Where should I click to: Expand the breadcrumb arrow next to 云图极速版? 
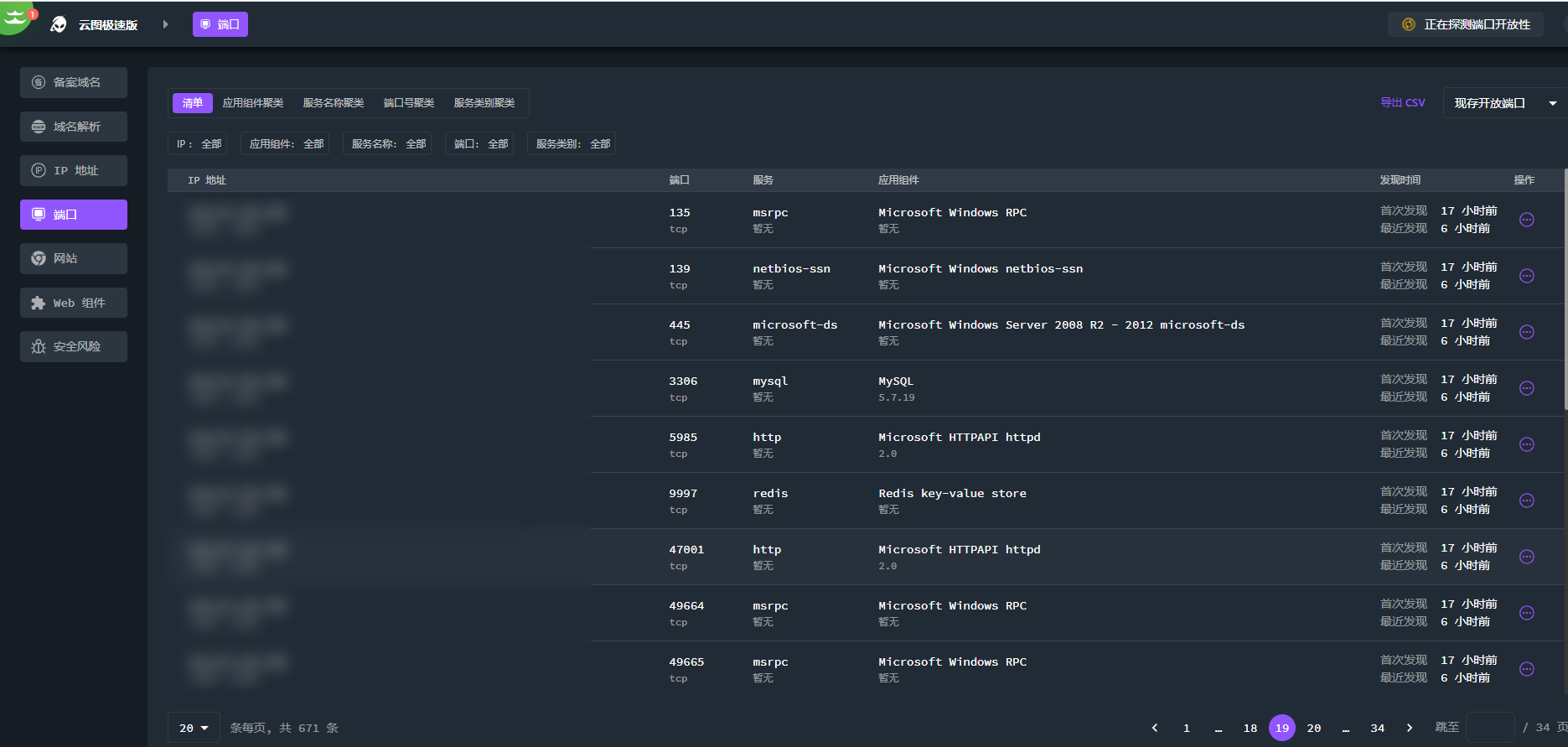coord(166,24)
